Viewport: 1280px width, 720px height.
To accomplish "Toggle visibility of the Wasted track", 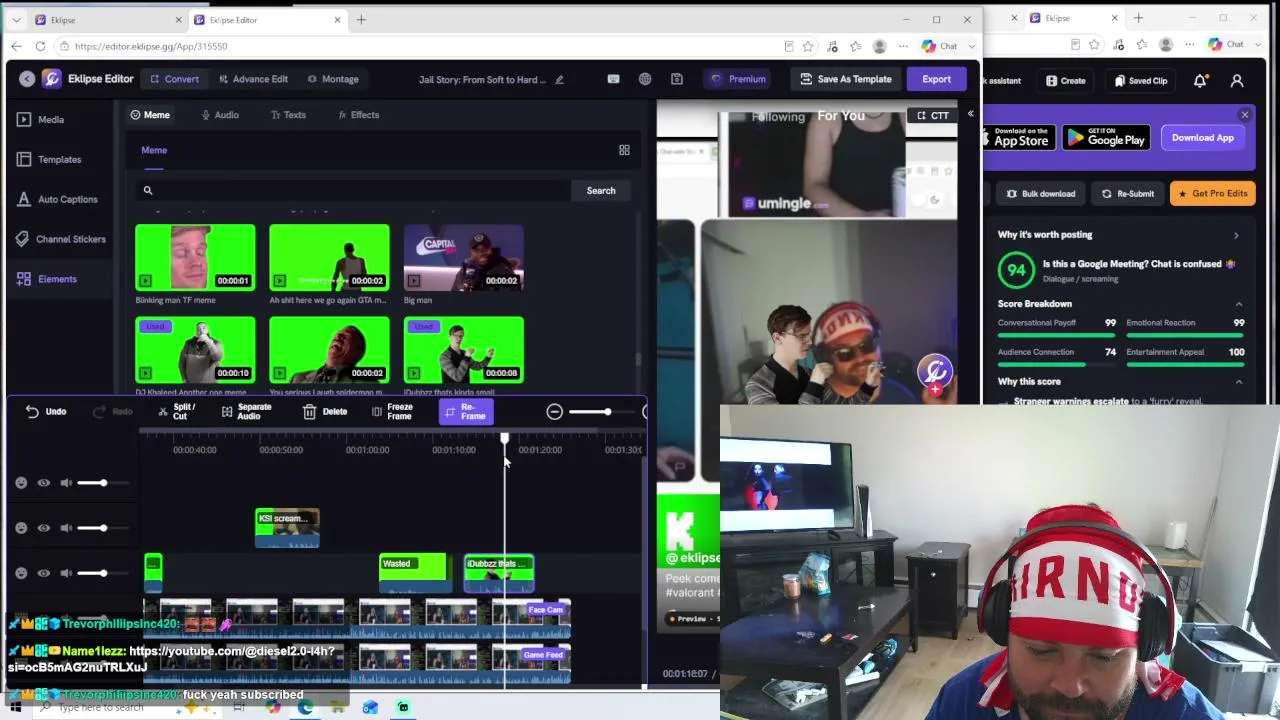I will click(44, 573).
